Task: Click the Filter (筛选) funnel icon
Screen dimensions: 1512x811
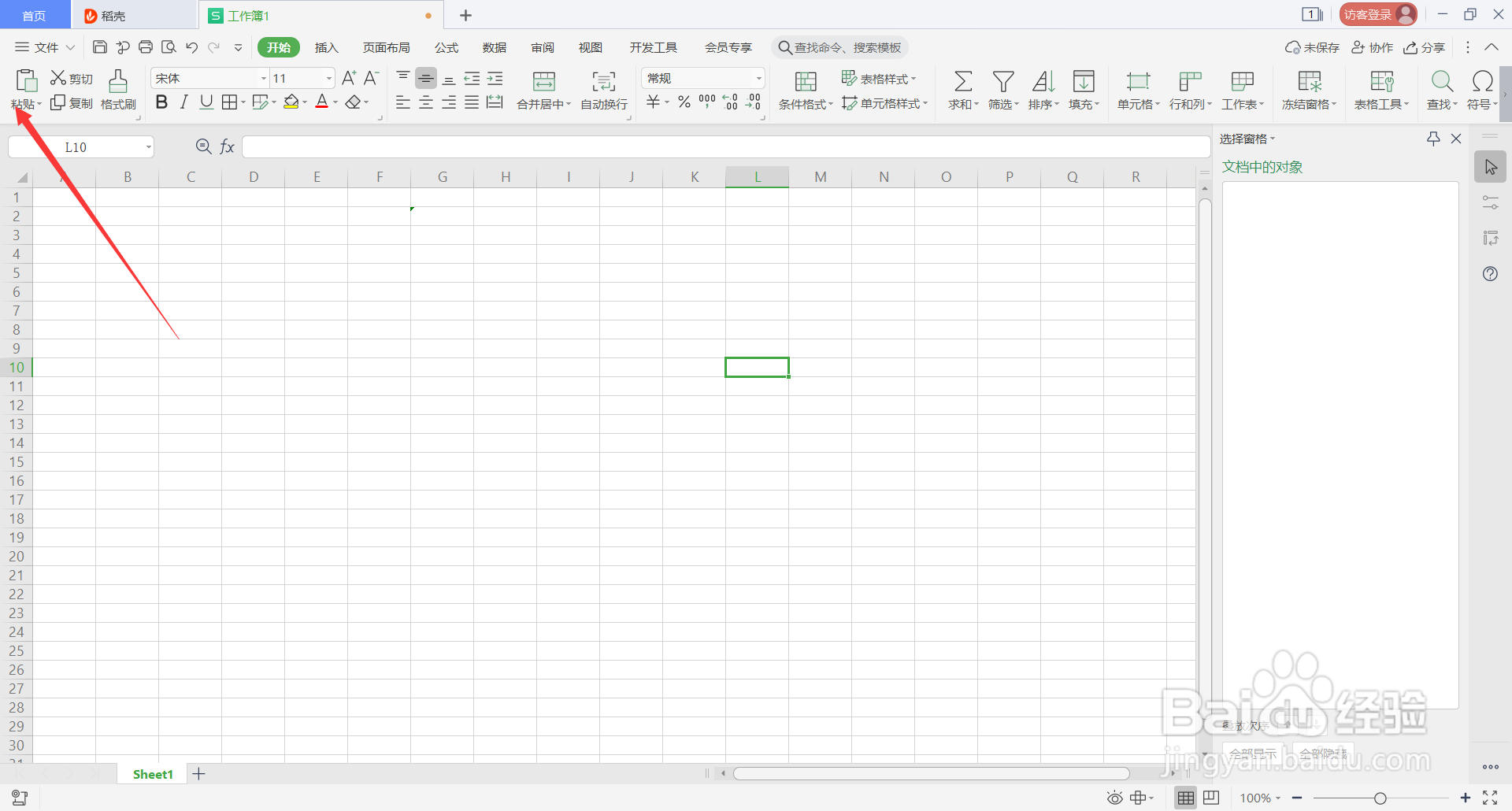Action: click(1003, 81)
